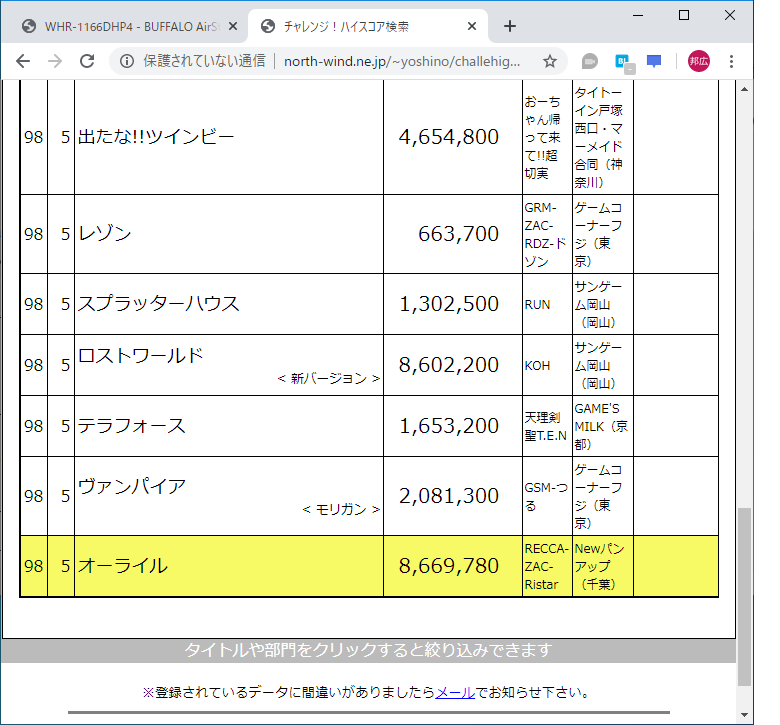This screenshot has height=725, width=780.
Task: Filter by title オーライル
Action: click(x=123, y=566)
